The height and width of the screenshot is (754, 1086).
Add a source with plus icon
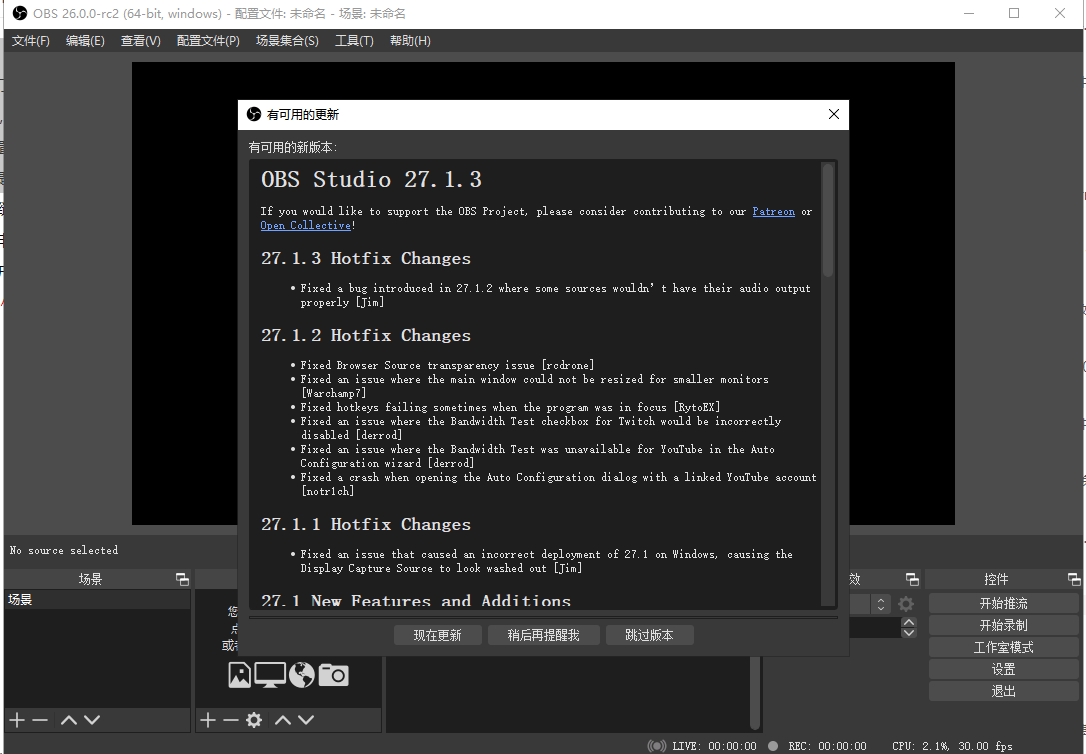pyautogui.click(x=208, y=720)
